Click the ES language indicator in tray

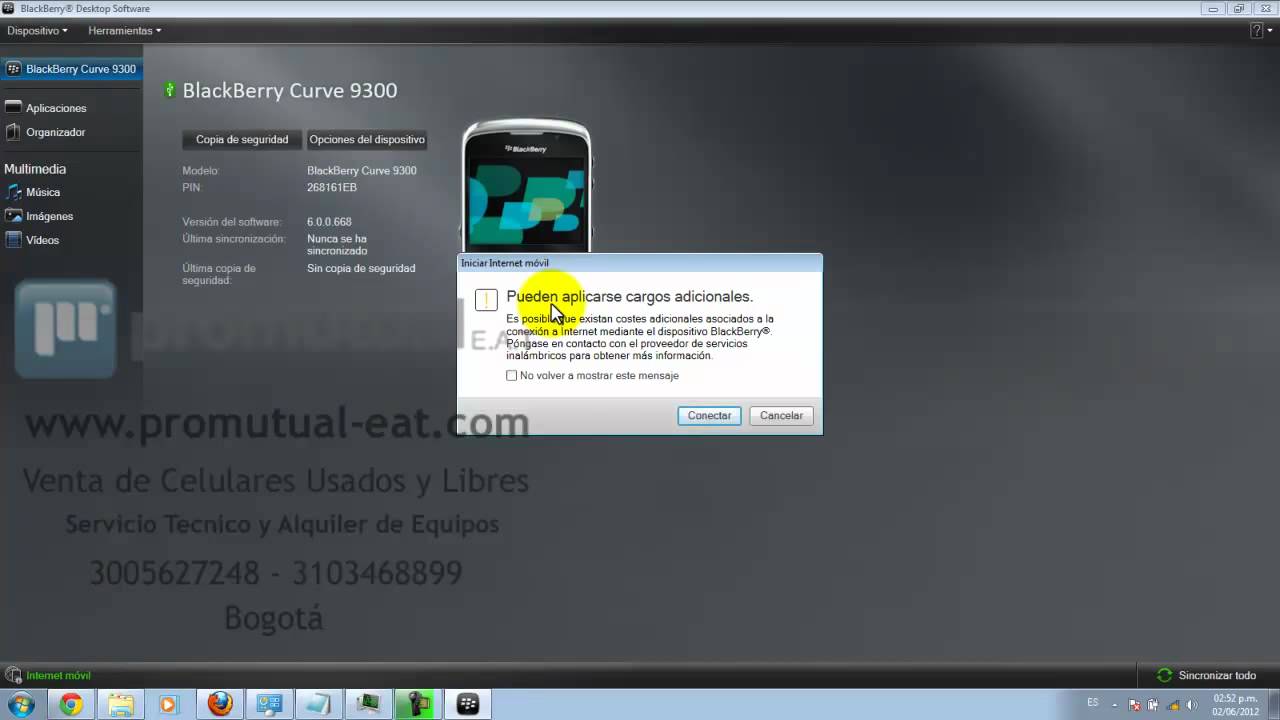pyautogui.click(x=1092, y=703)
